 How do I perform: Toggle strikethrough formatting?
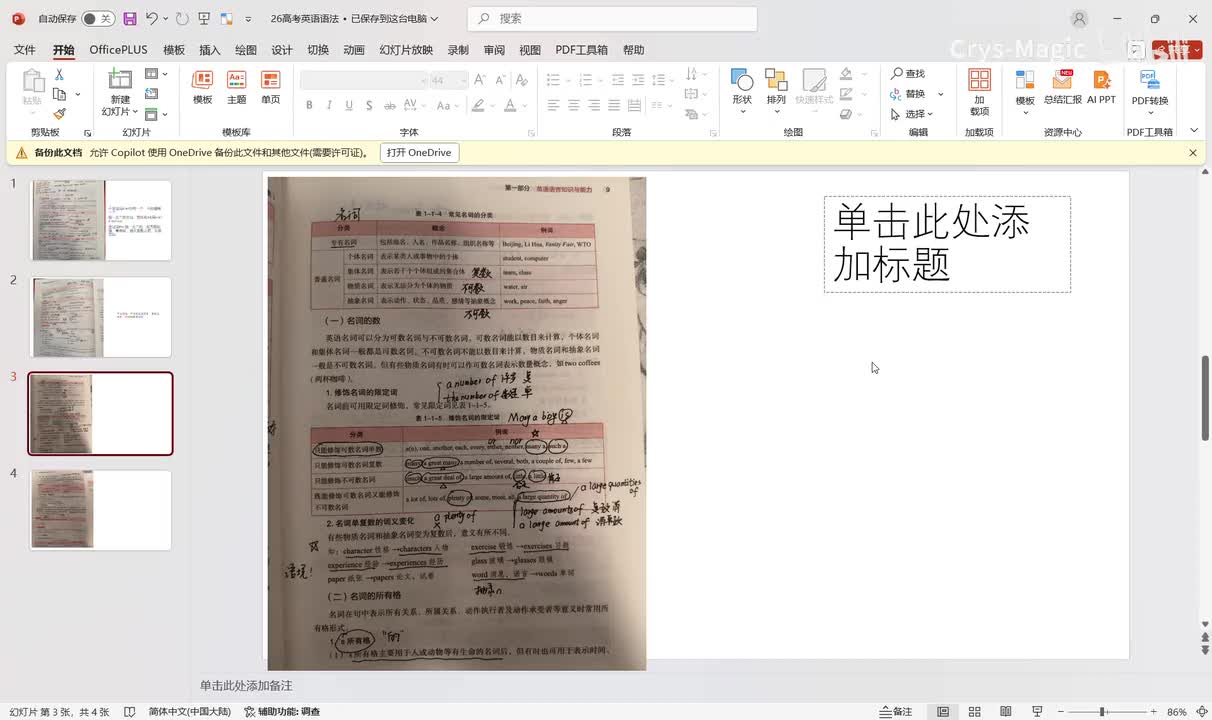pos(390,105)
